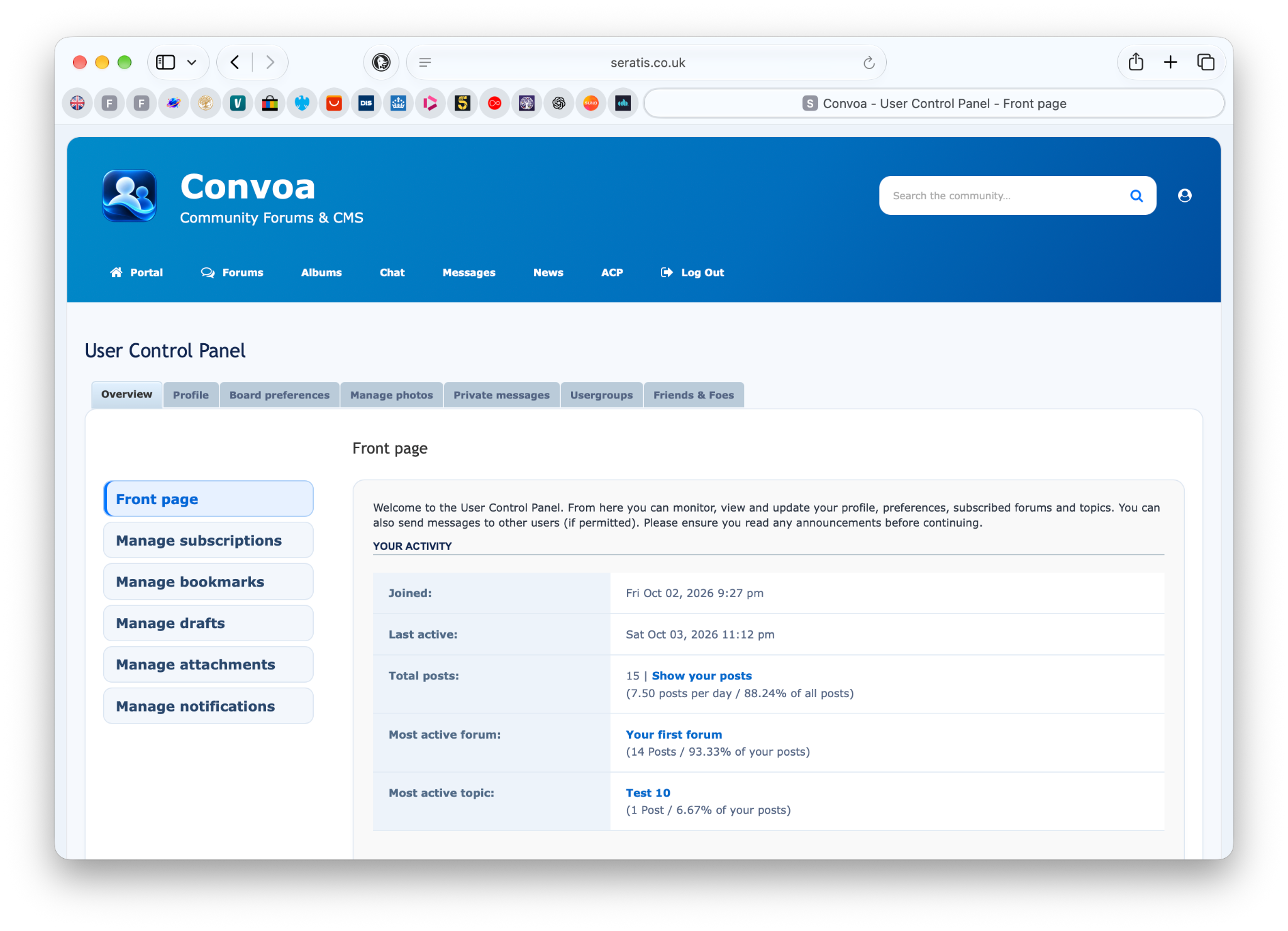Open the Usergroups tab
The width and height of the screenshot is (1288, 931).
pyautogui.click(x=601, y=395)
